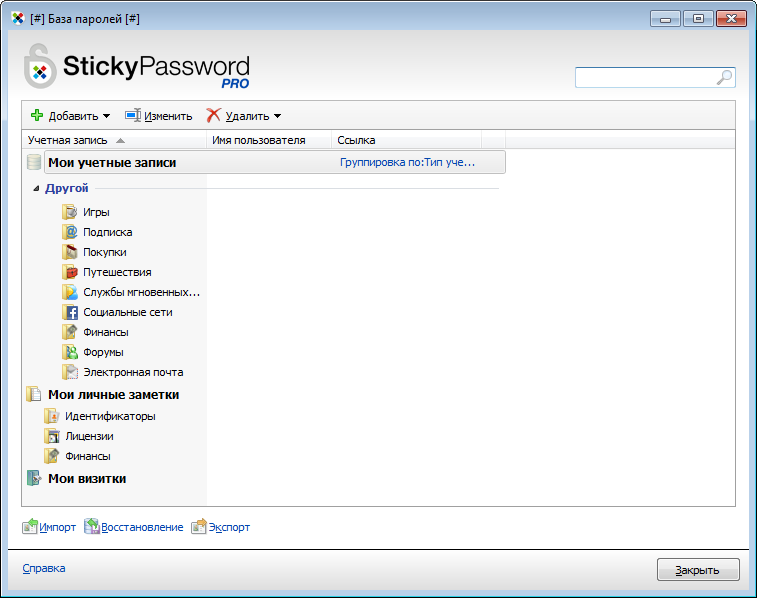
Task: Select the Мои личные заметки heading
Action: click(113, 394)
